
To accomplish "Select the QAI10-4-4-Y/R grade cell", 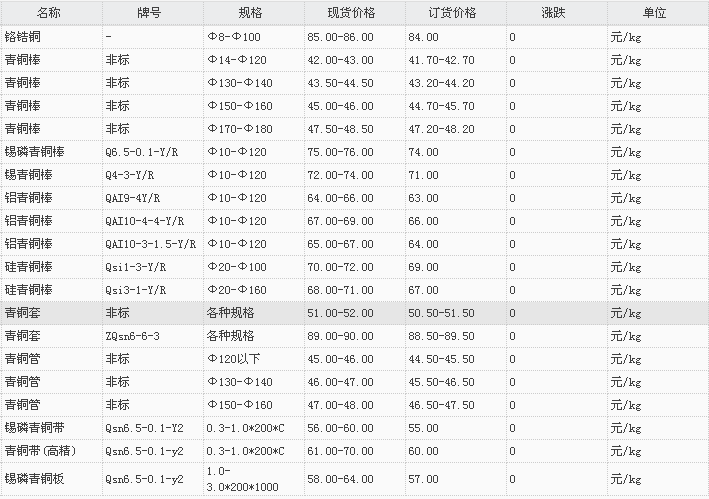I will 144,221.
